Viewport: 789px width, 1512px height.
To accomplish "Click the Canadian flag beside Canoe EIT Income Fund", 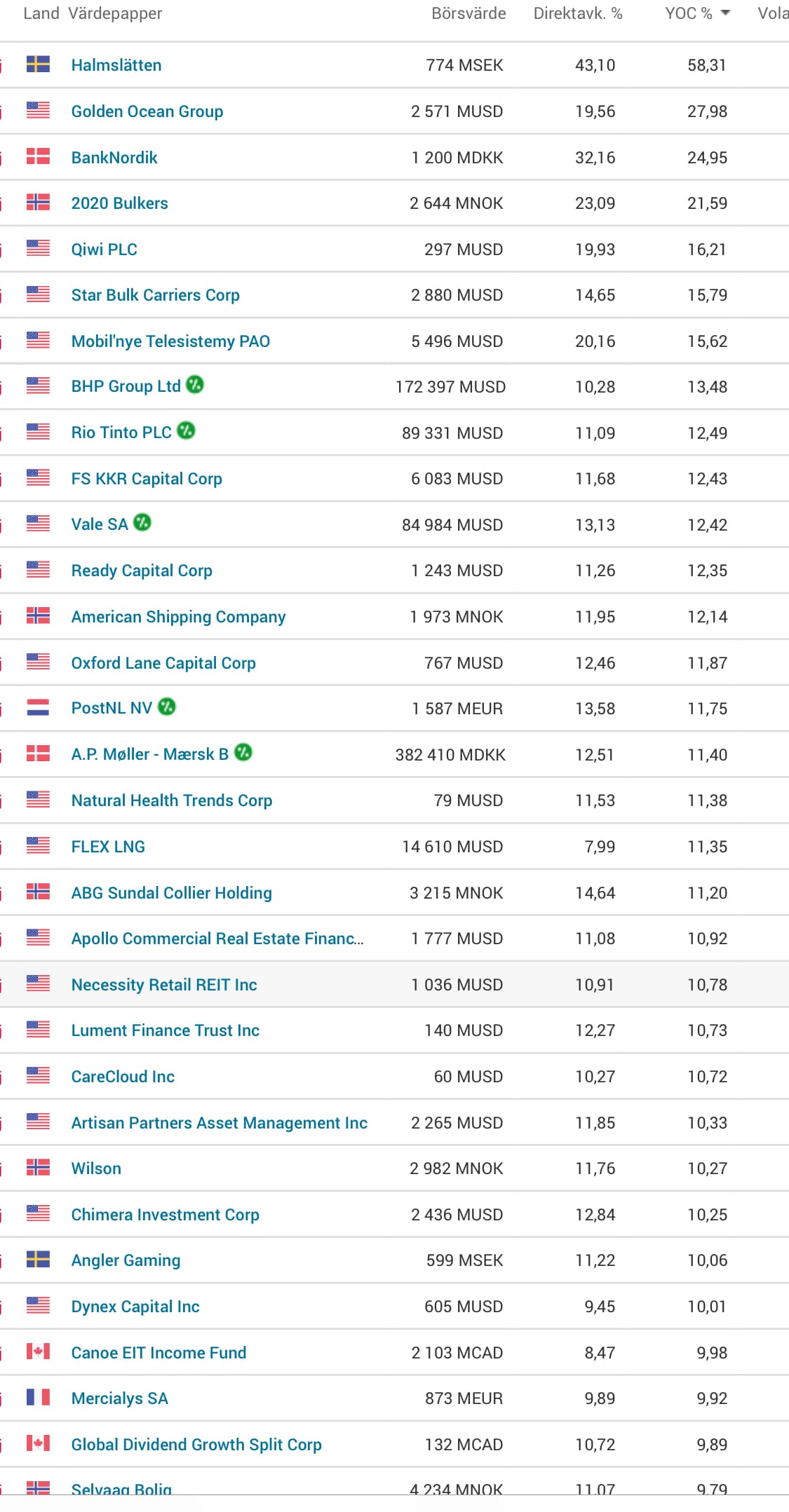I will 38,1351.
